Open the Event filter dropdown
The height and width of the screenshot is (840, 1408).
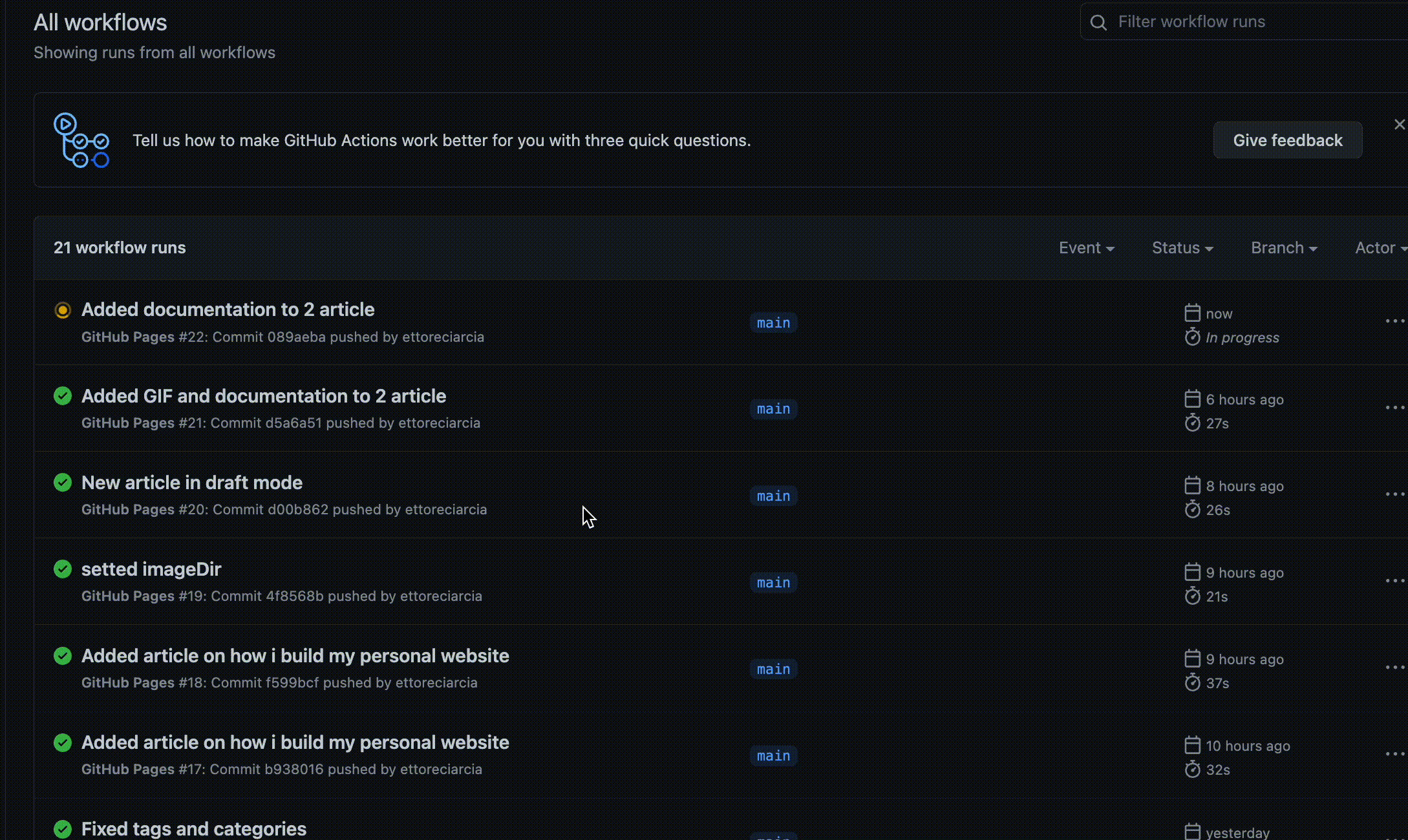pos(1086,248)
